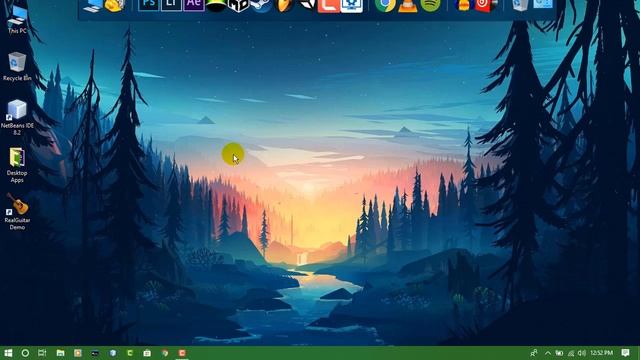Open the Wi-Fi network flyout
The width and height of the screenshot is (640, 360).
click(x=571, y=353)
